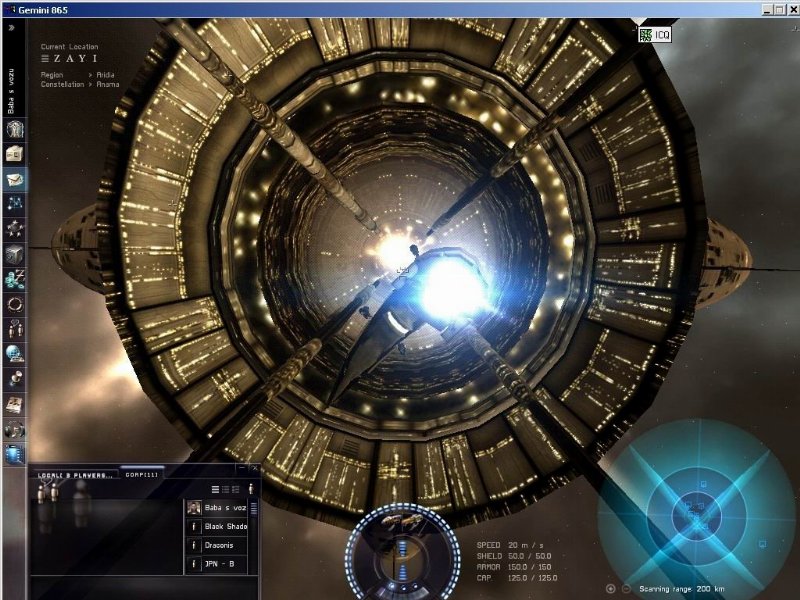Open the newspaper journal sidebar icon
Image resolution: width=800 pixels, height=600 pixels.
15,405
